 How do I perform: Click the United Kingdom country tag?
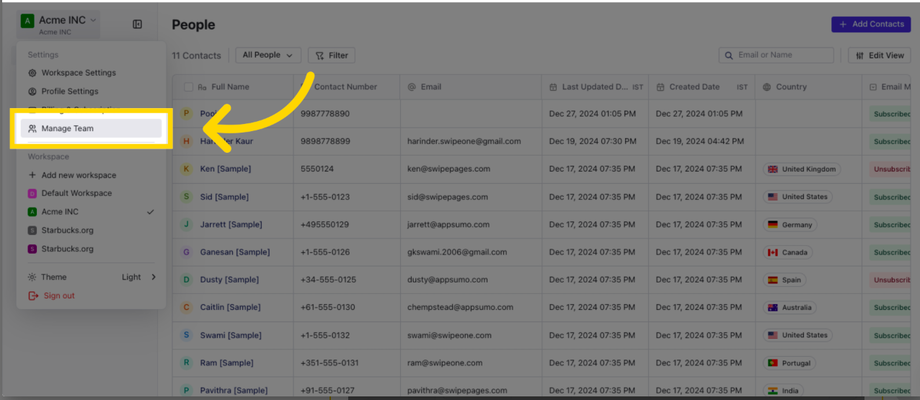(801, 170)
